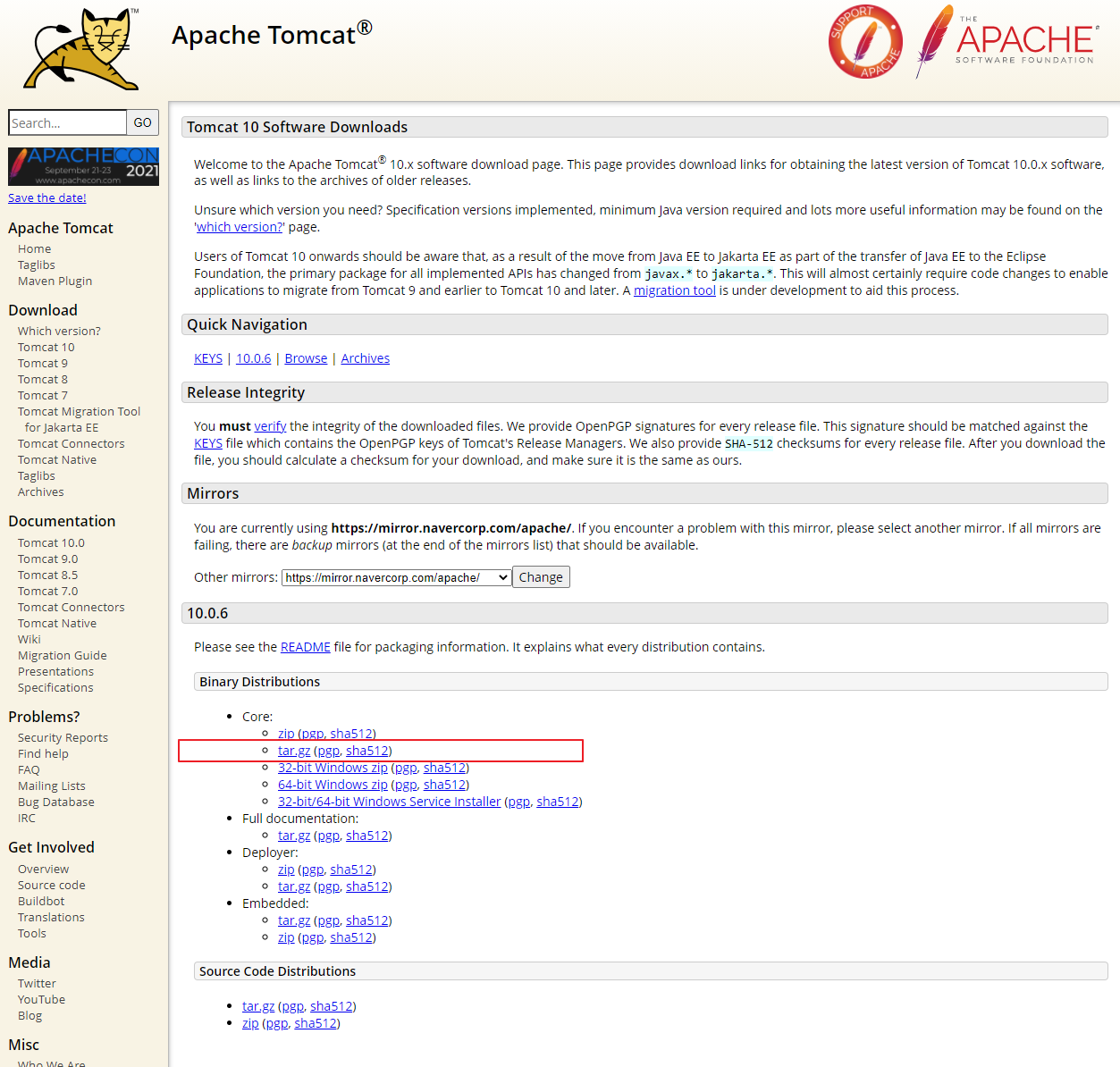This screenshot has height=1067, width=1120.
Task: Open Security Reports sidebar link
Action: click(63, 737)
